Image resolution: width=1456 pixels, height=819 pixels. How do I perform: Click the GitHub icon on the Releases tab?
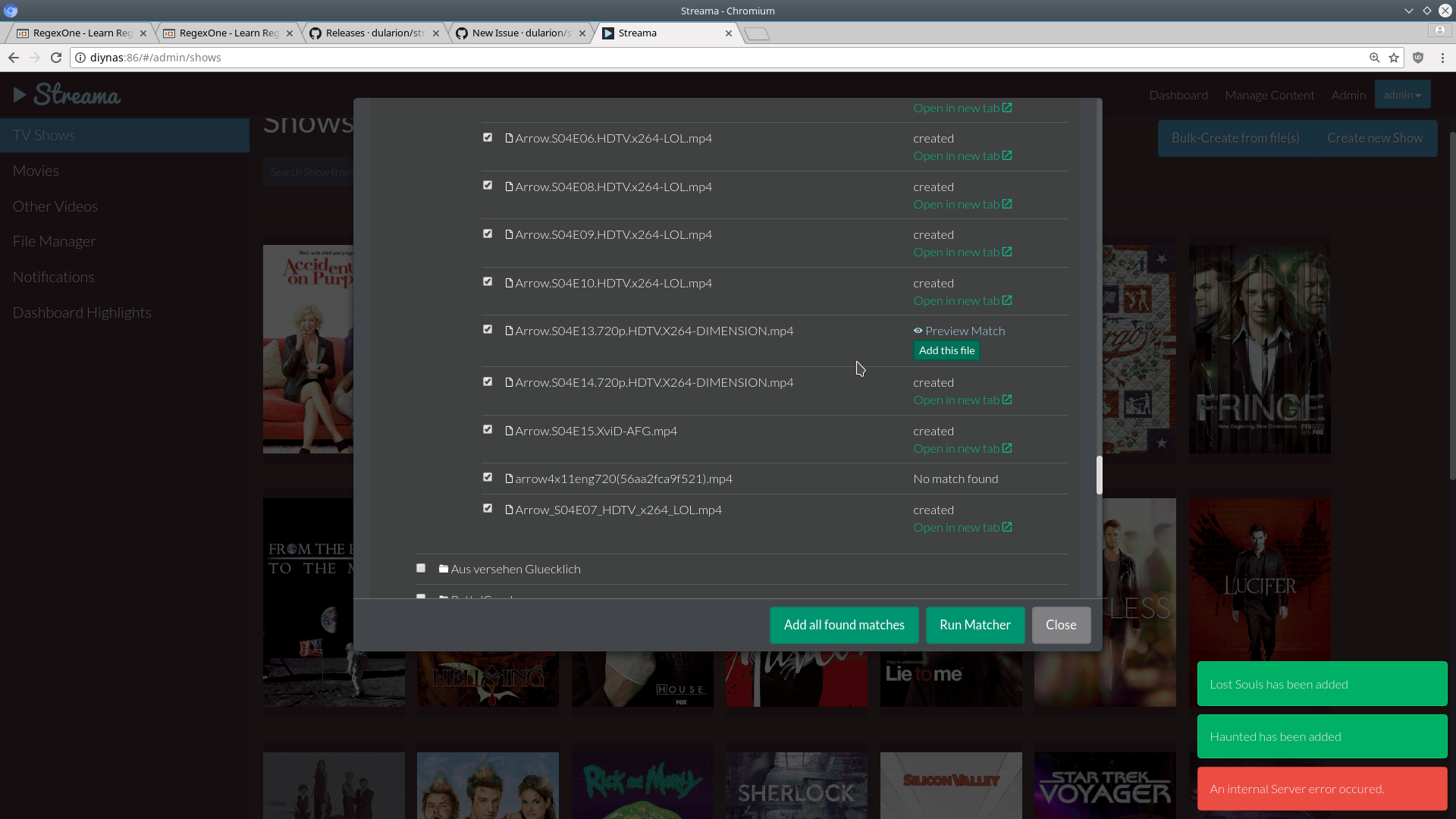pos(315,33)
